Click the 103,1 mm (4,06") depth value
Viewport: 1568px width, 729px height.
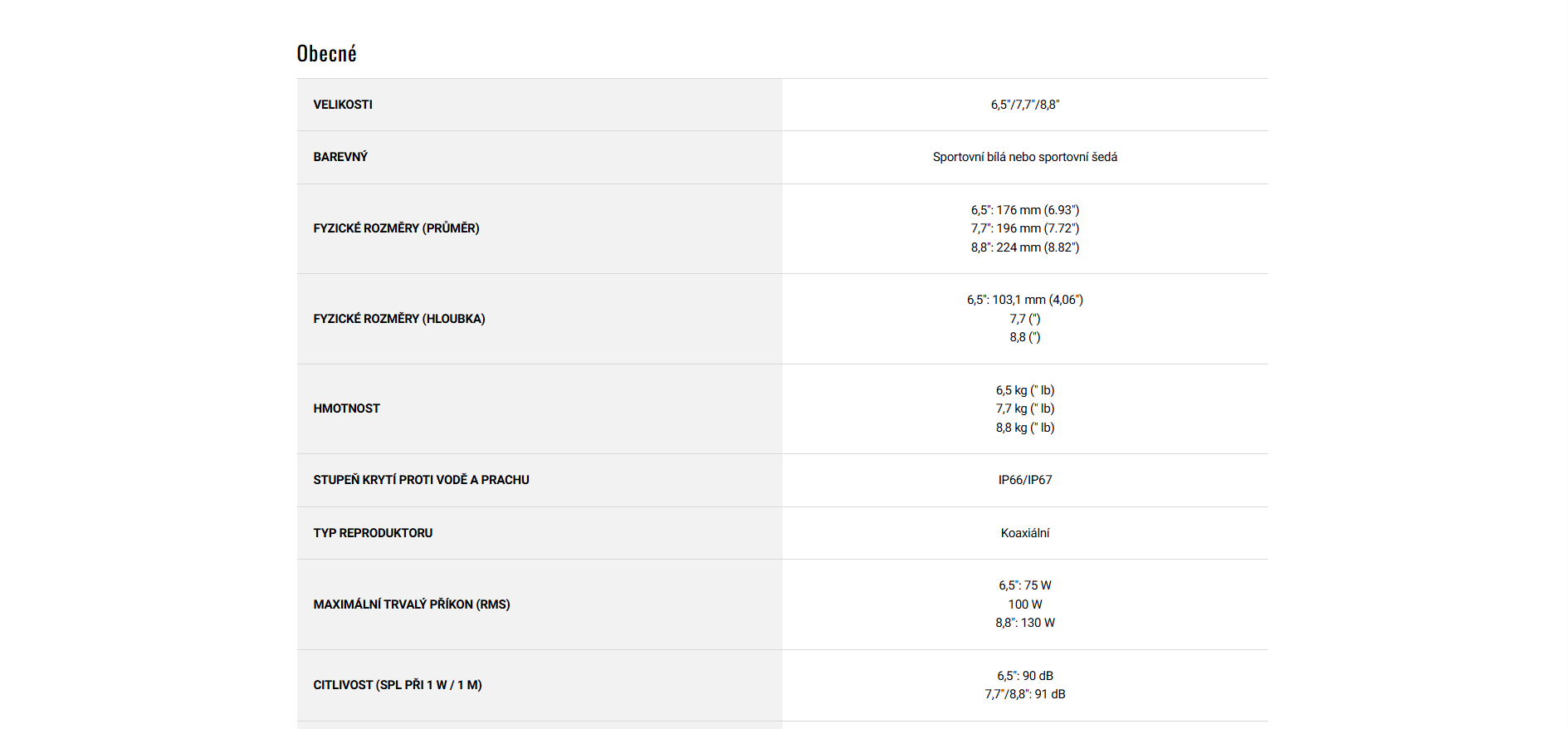point(1024,300)
